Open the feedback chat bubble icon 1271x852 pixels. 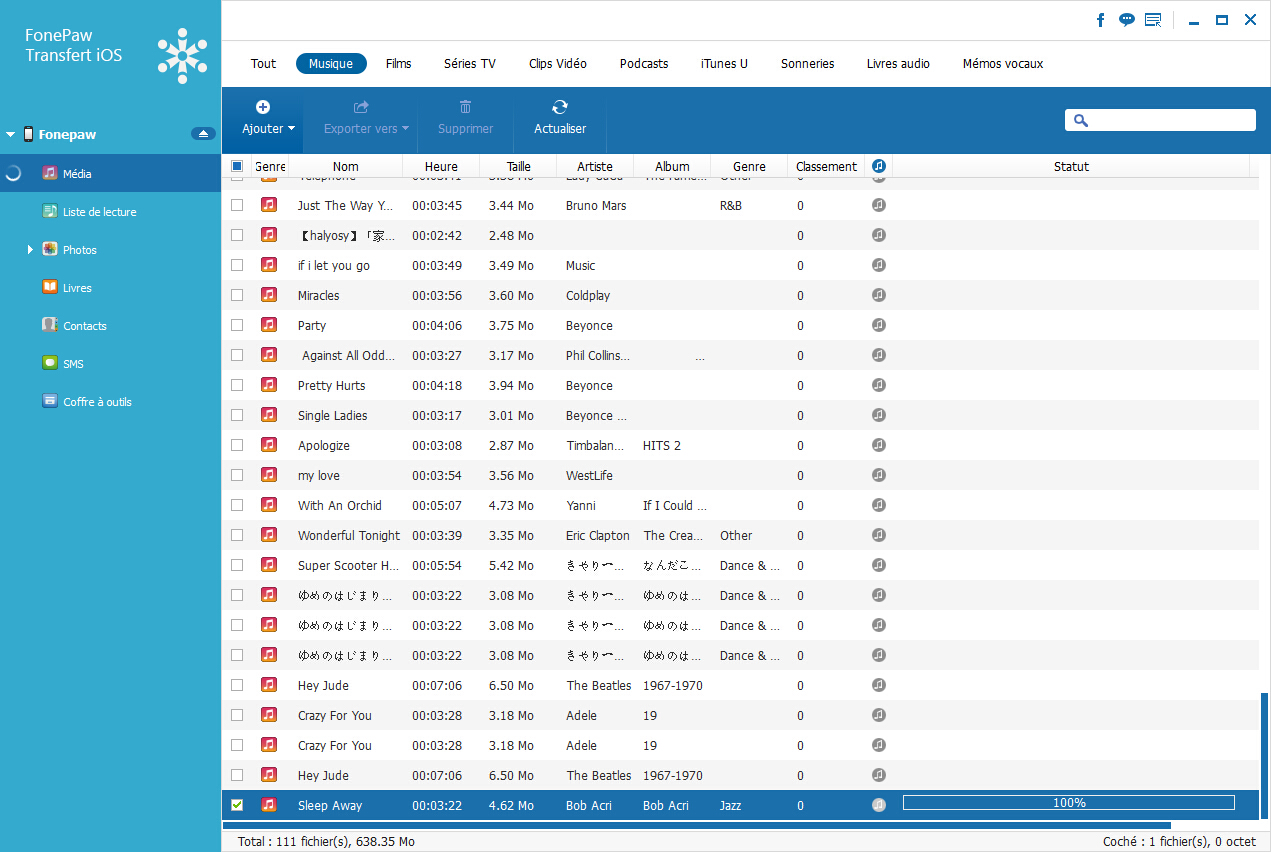pos(1127,20)
